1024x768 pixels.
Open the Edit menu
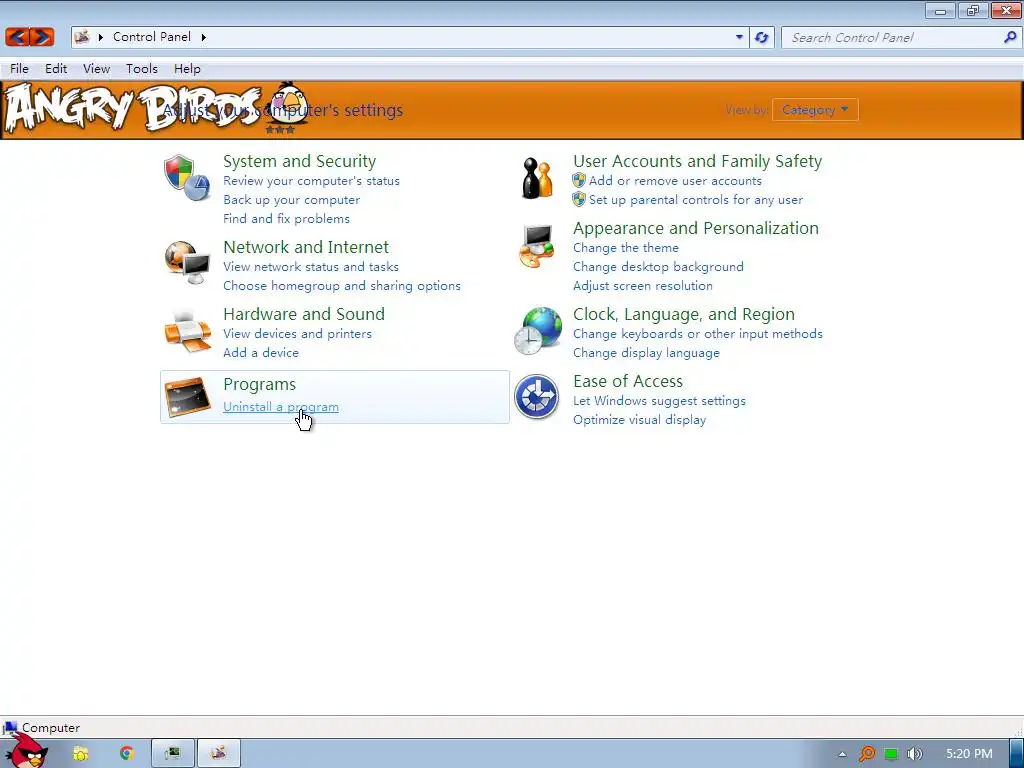(56, 69)
